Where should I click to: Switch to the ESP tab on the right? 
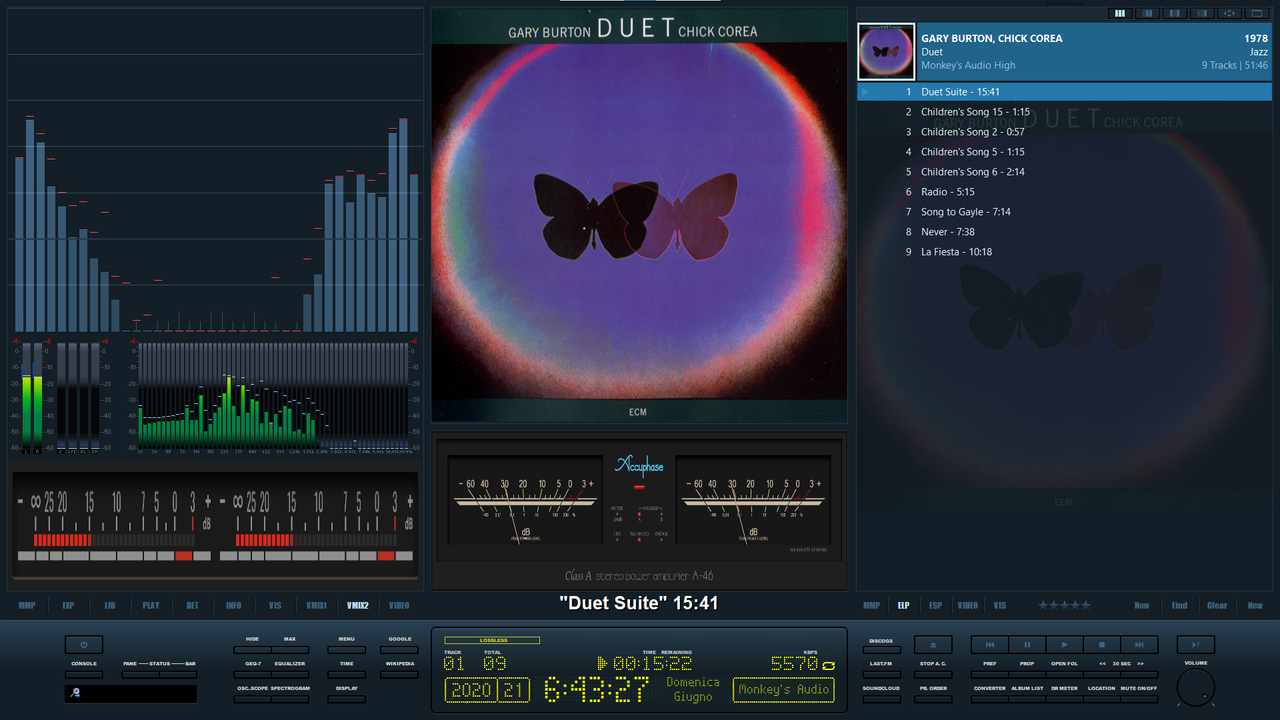[935, 605]
